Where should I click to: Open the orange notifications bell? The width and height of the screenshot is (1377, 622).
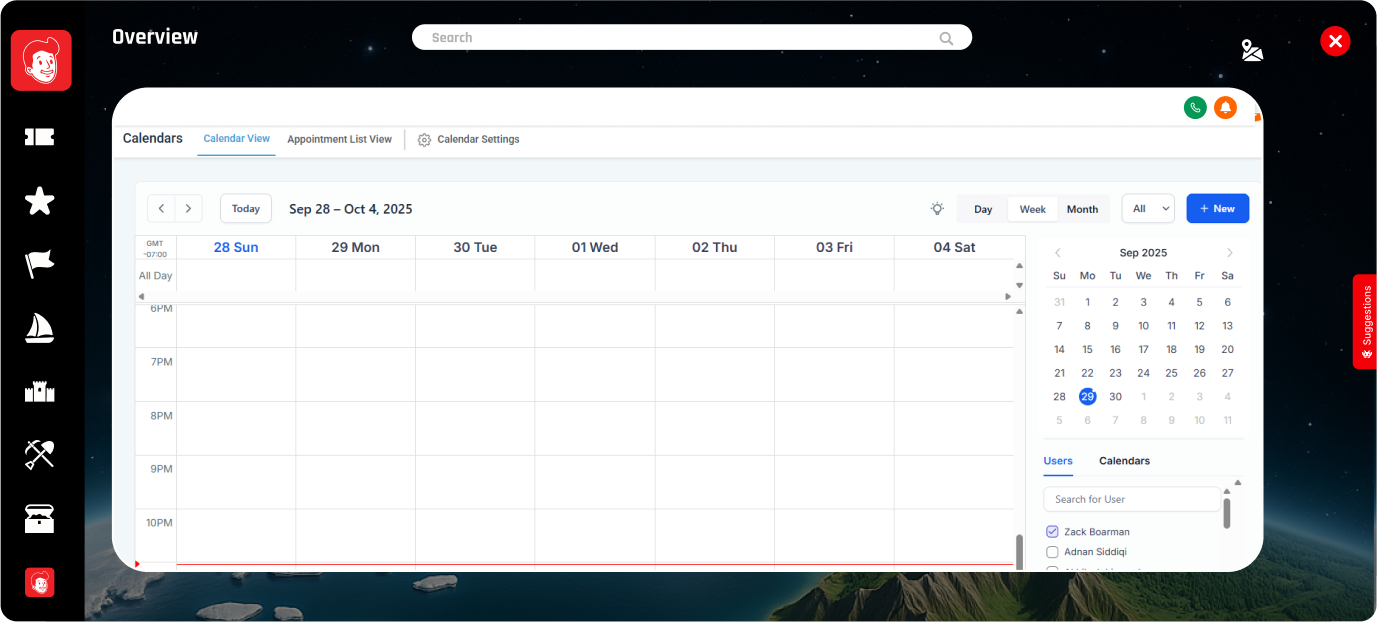click(1225, 108)
